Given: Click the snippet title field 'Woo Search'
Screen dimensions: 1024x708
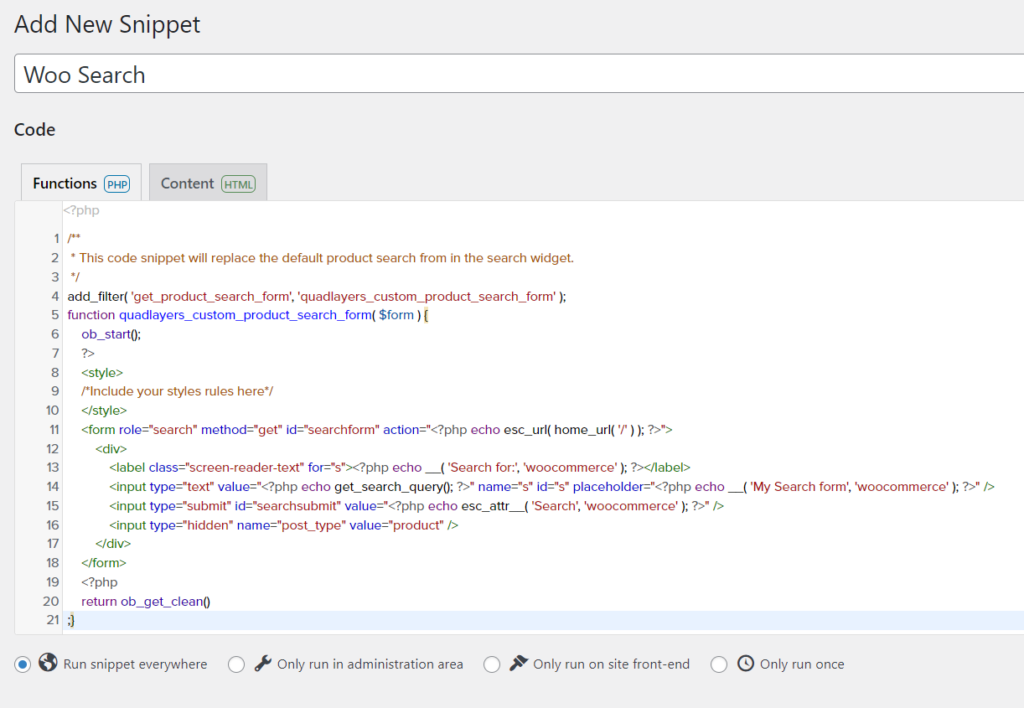Looking at the screenshot, I should pos(519,74).
